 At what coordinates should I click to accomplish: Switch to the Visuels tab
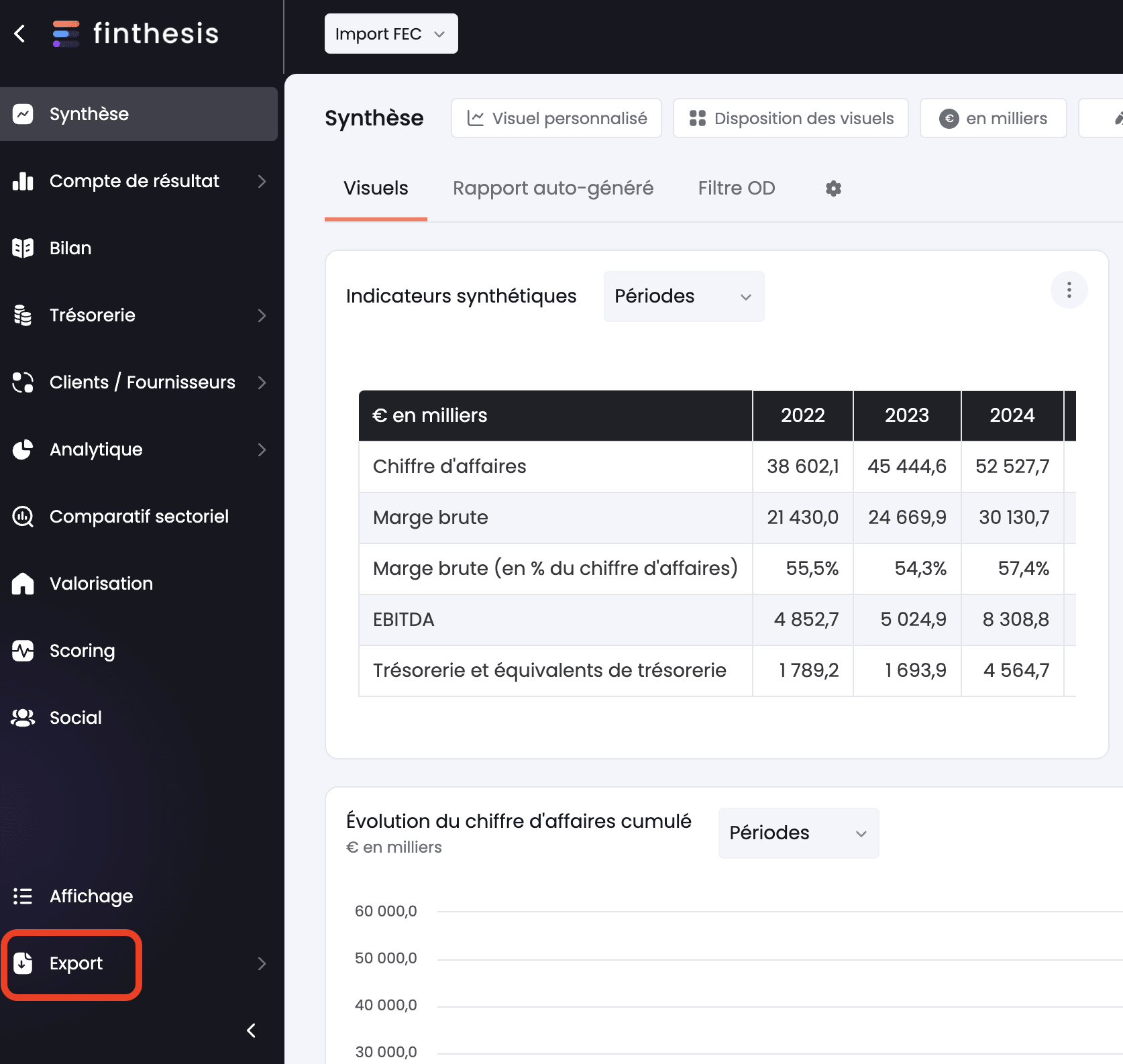click(x=376, y=189)
